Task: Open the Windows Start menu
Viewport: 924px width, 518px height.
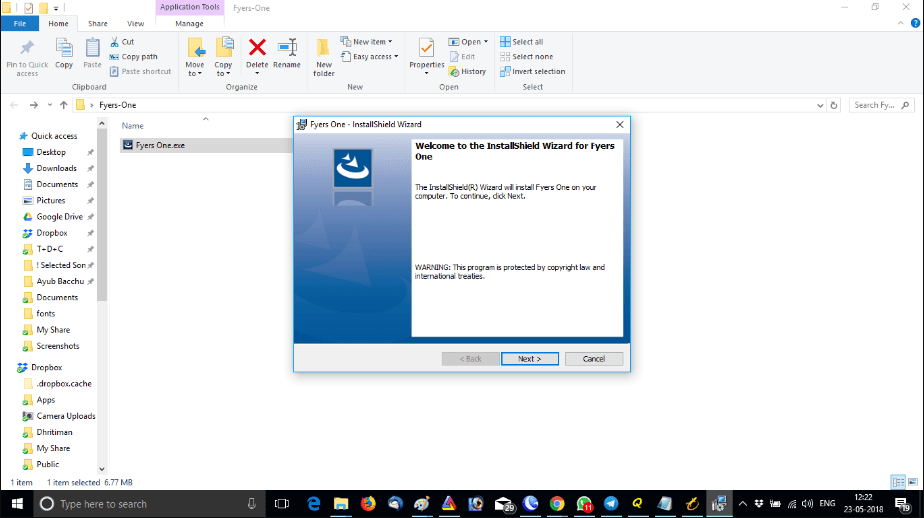Action: pyautogui.click(x=17, y=504)
